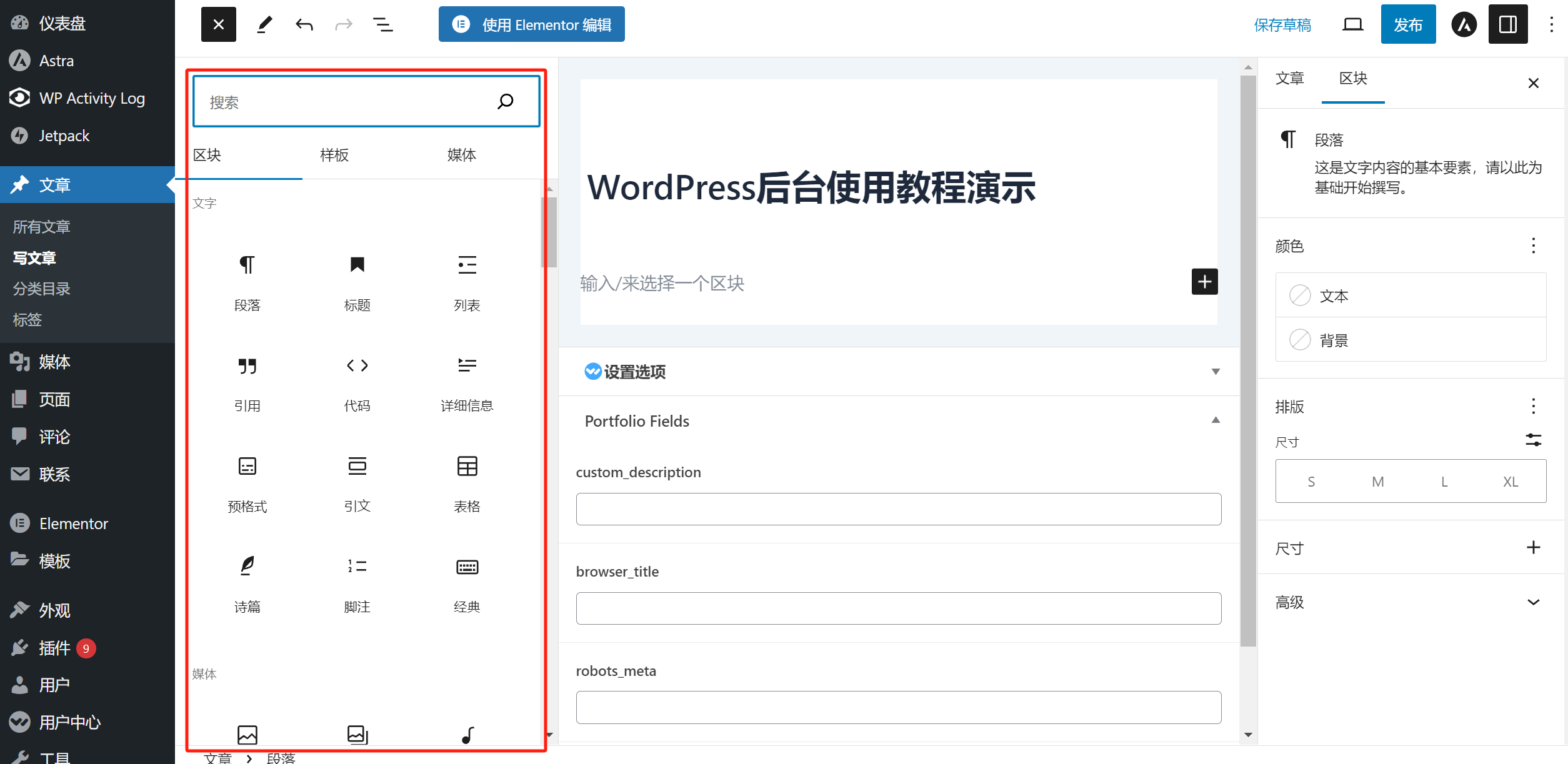The height and width of the screenshot is (764, 1568).
Task: Click 使用 Elementor 编辑 button
Action: [532, 24]
